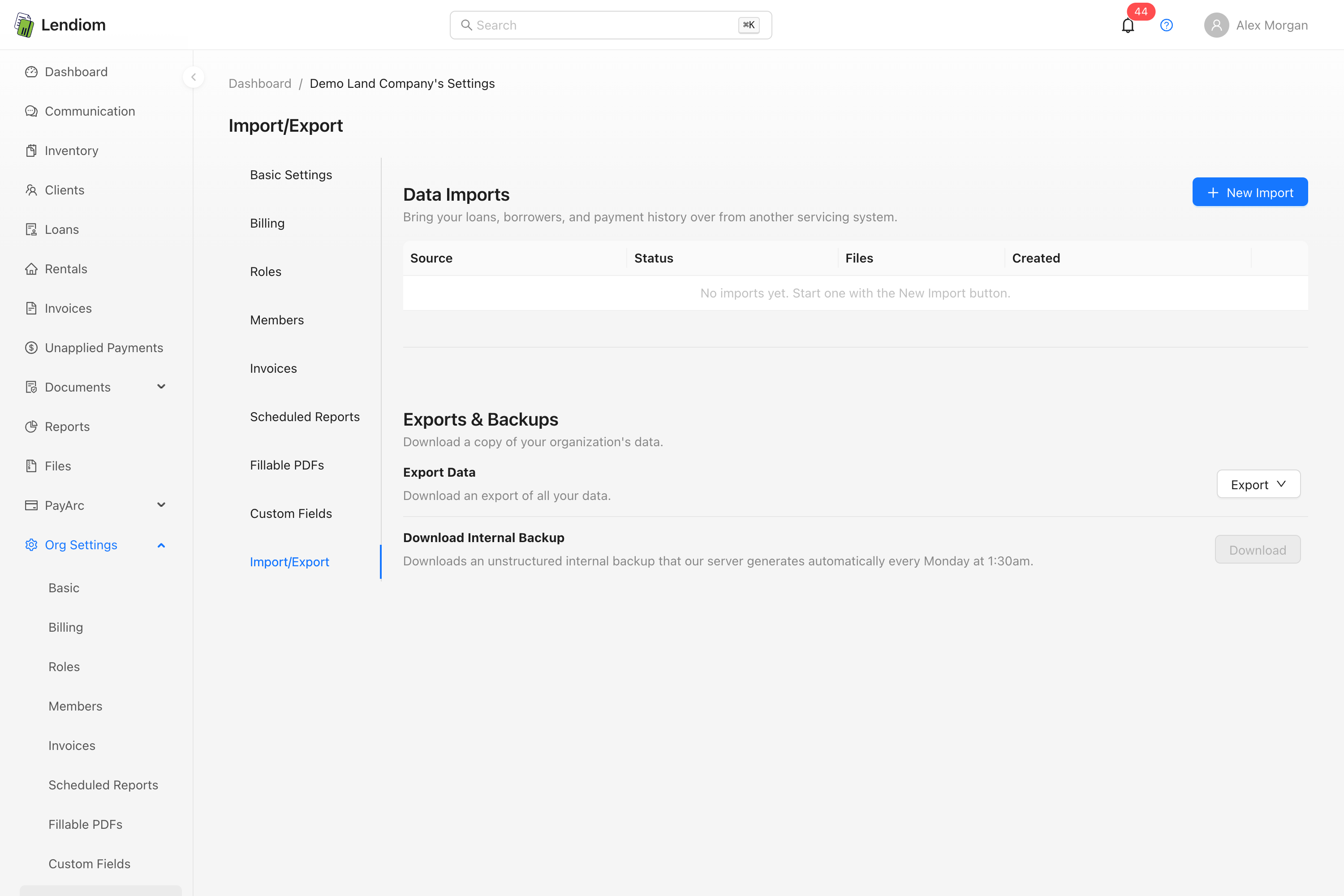Follow the Dashboard breadcrumb link

pos(259,83)
